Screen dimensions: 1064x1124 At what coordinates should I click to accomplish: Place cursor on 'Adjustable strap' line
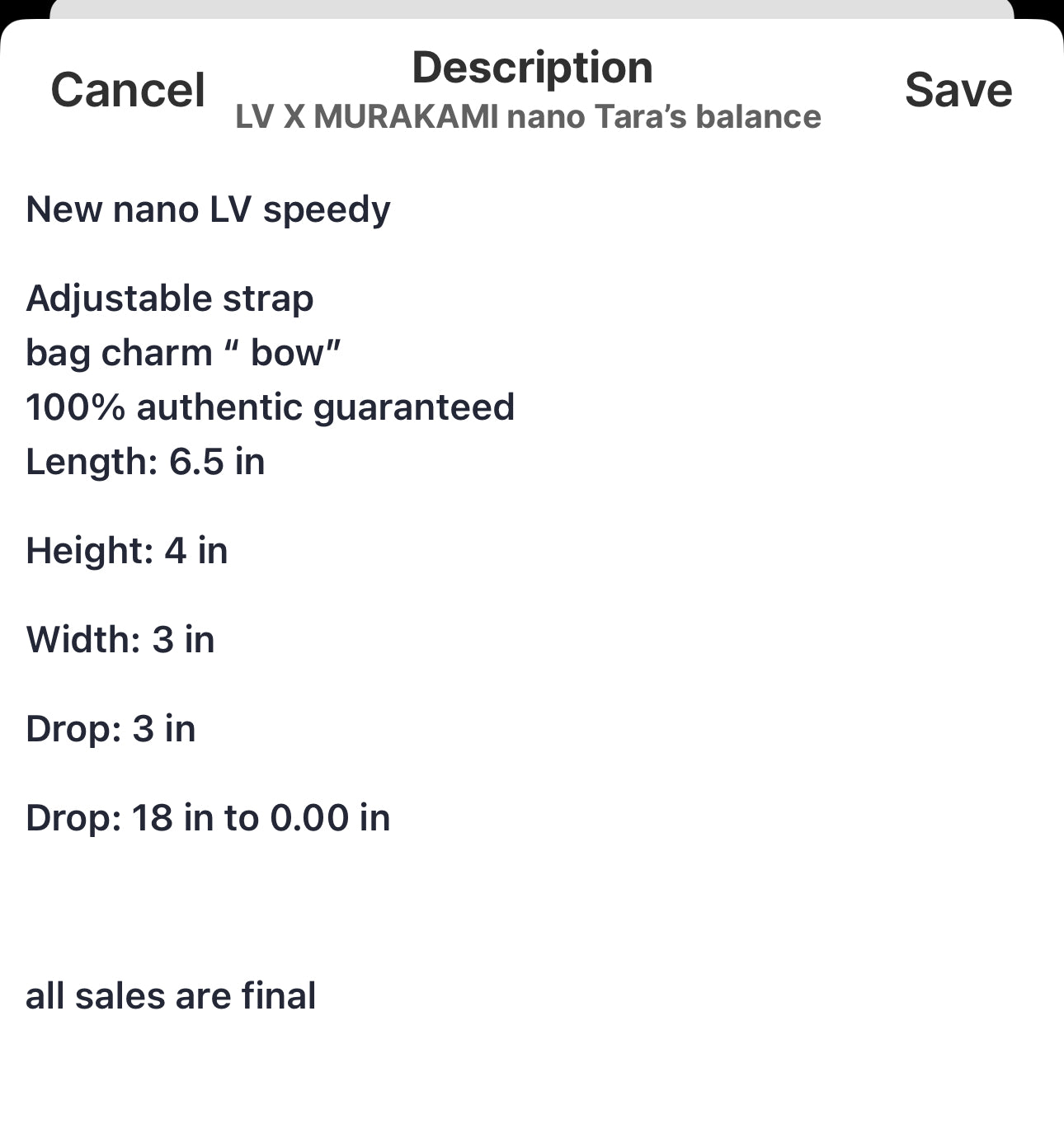click(x=170, y=299)
